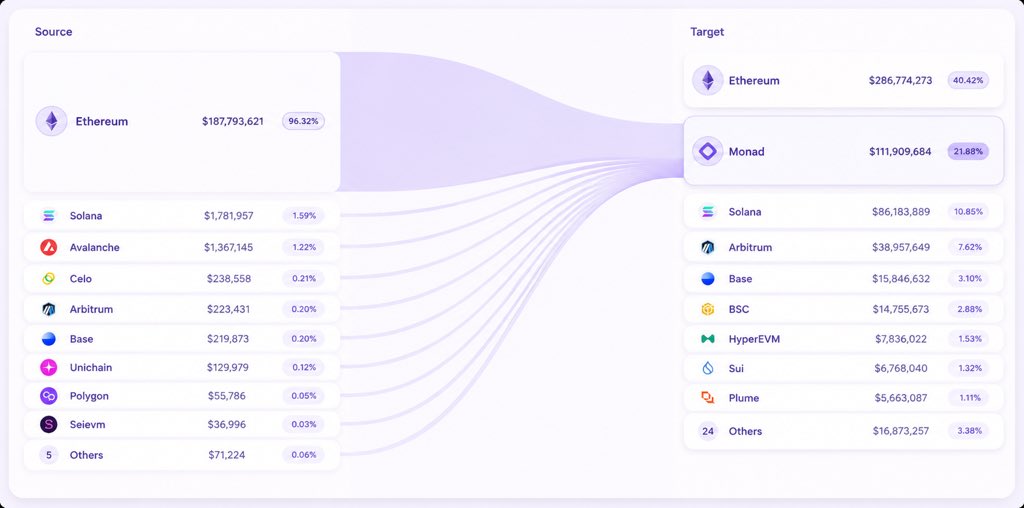Click the $1,367,145 Avalanche value
The height and width of the screenshot is (508, 1024).
click(x=229, y=247)
